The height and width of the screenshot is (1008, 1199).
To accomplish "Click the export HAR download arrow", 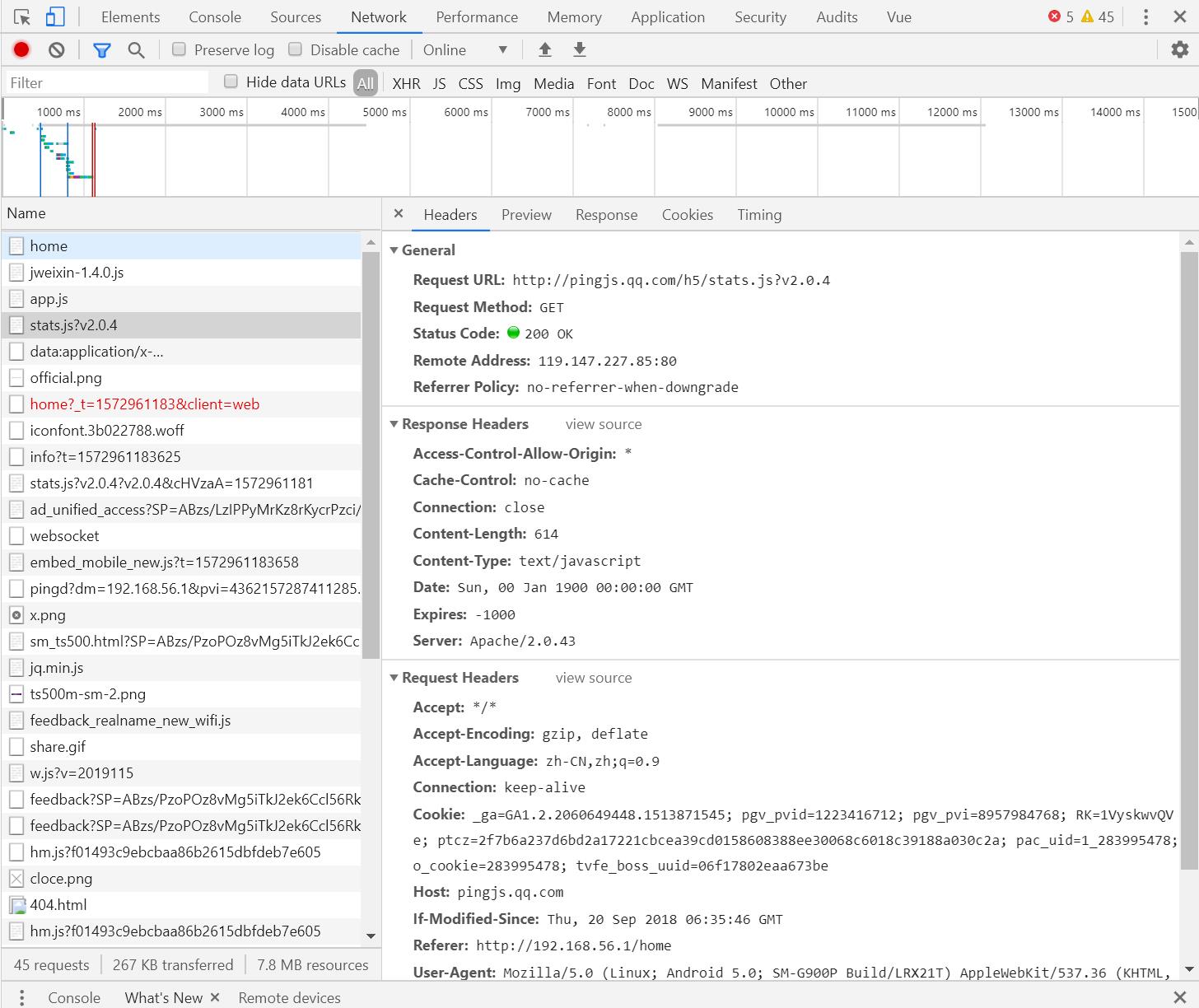I will pos(580,50).
